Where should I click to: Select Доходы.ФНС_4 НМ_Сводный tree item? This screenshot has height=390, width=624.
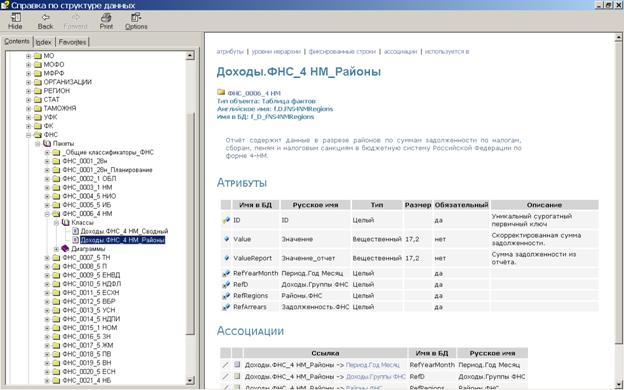click(124, 231)
